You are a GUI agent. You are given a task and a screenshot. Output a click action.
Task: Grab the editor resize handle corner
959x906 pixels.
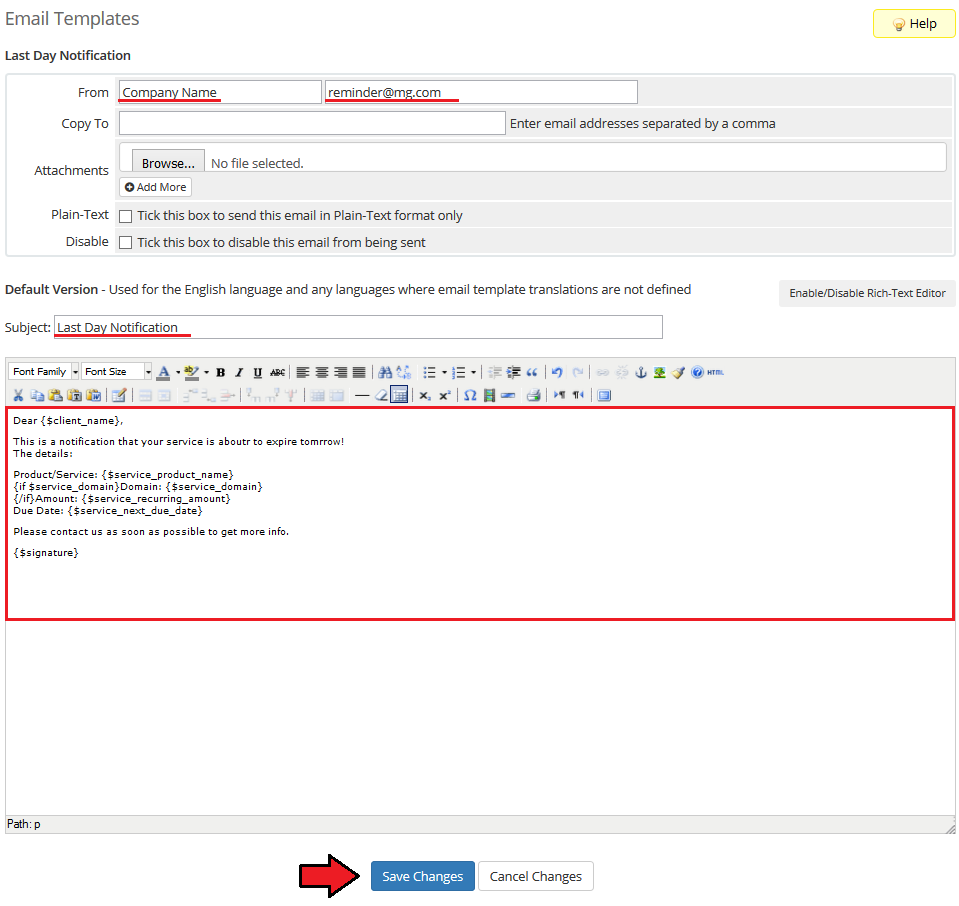tap(950, 829)
